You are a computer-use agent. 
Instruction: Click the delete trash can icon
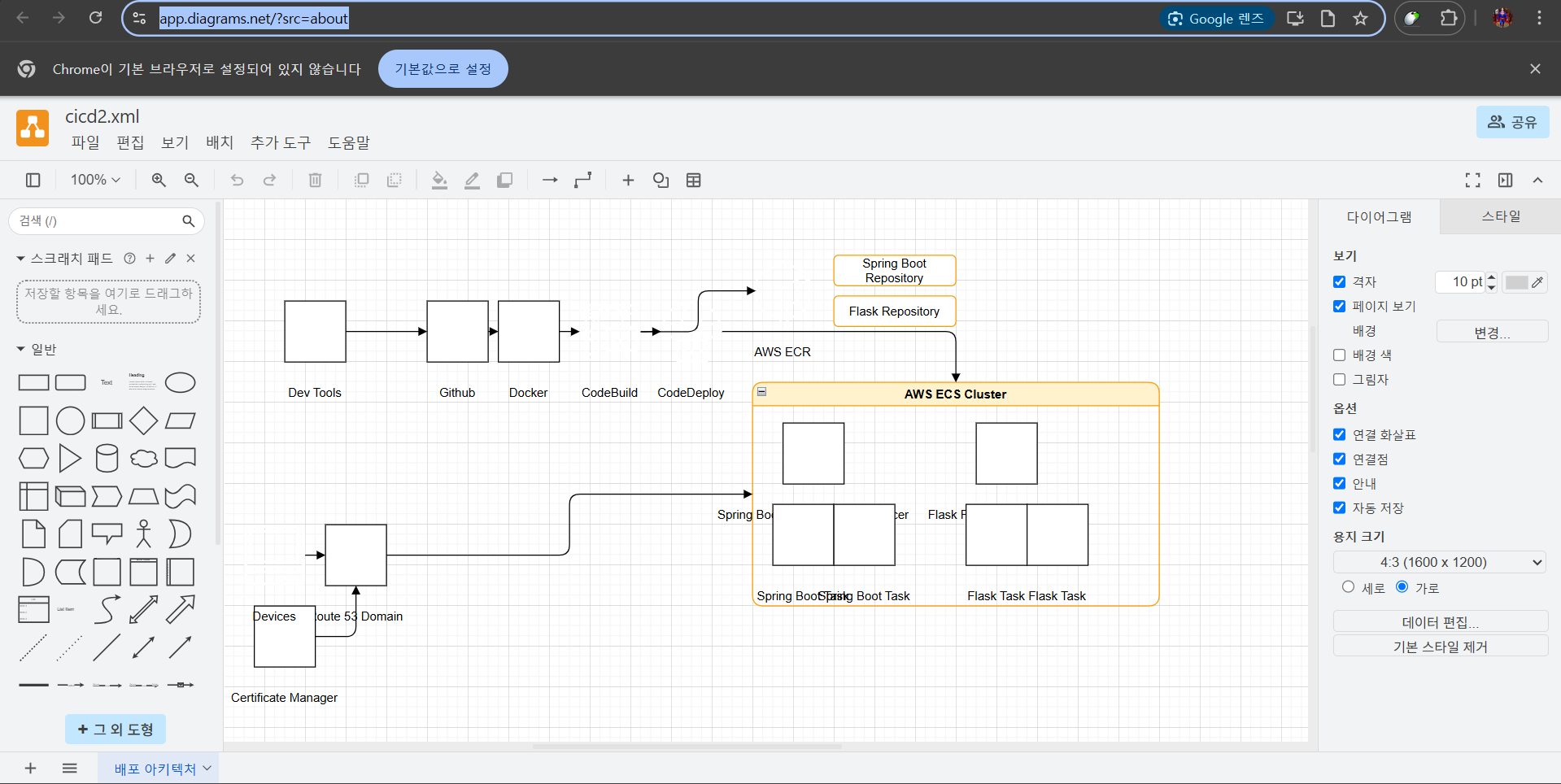315,180
